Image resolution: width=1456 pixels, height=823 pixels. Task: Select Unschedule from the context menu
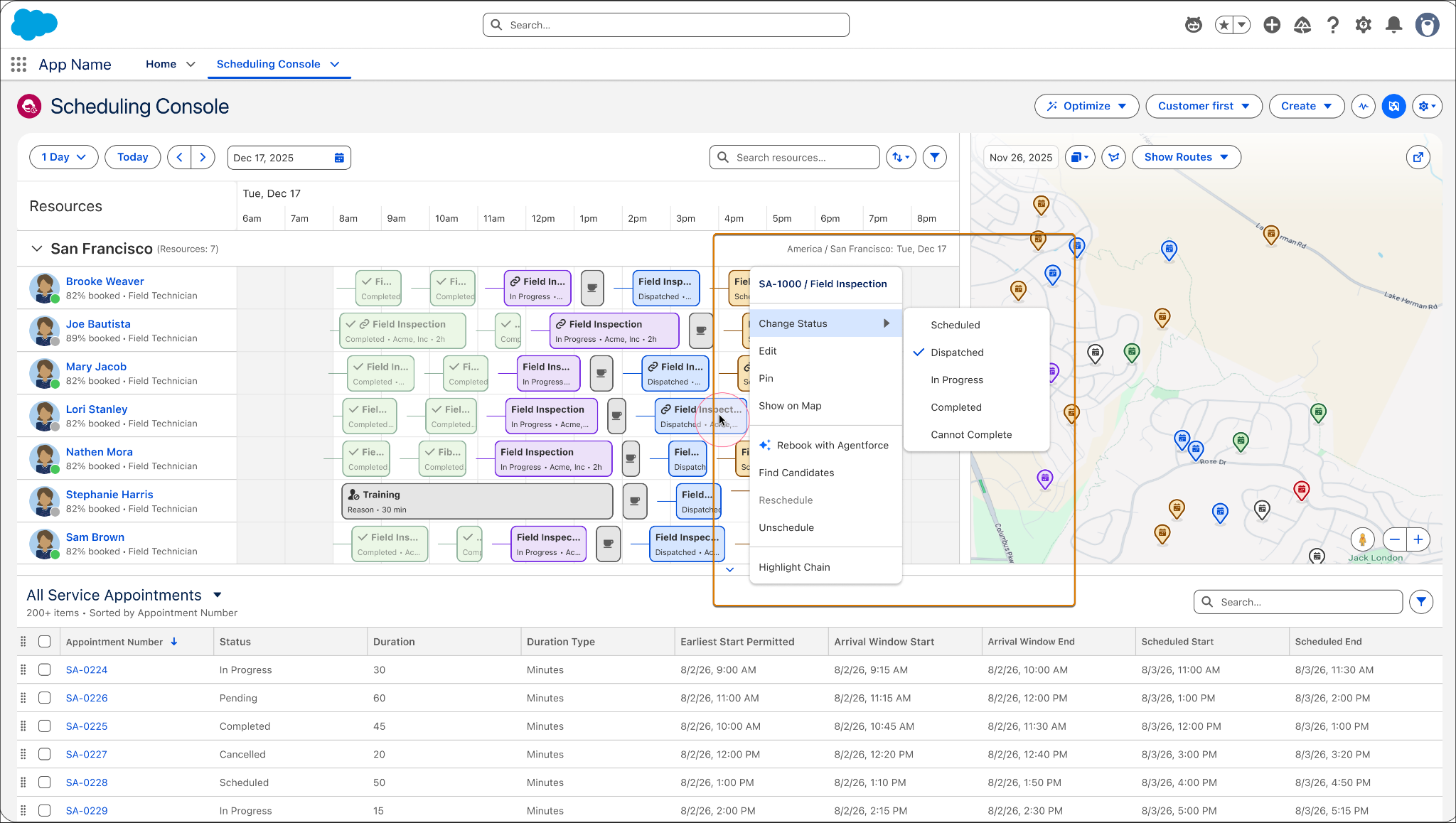point(825,527)
